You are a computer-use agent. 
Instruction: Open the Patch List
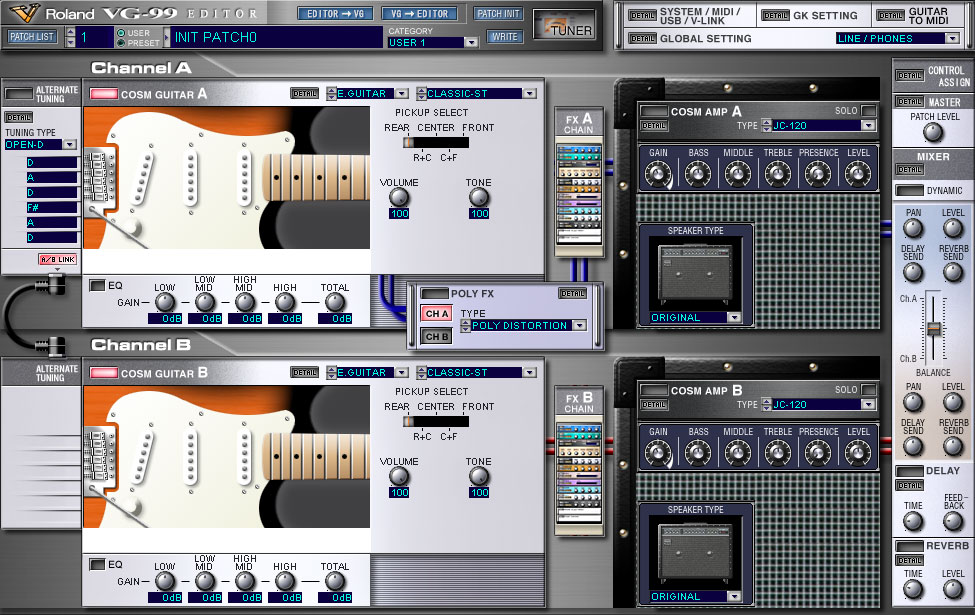(x=33, y=35)
